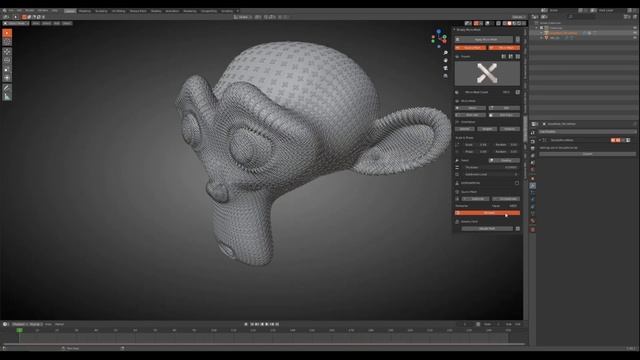The image size is (640, 360).
Task: Click the Micro Mesh Count field
Action: point(487,92)
